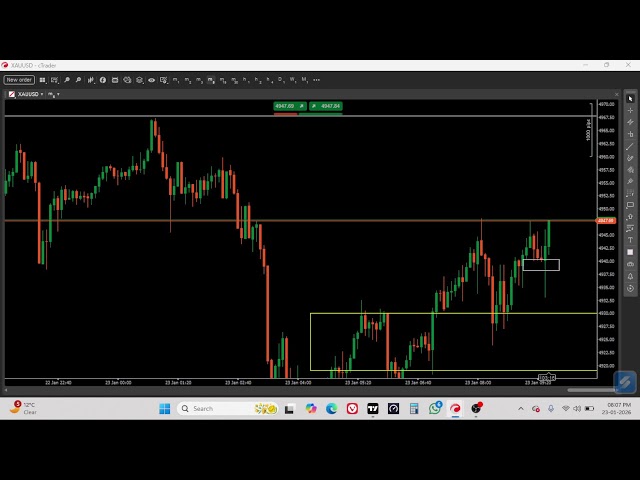The height and width of the screenshot is (480, 640).
Task: Switch to D1 daily timeframe
Action: pyautogui.click(x=281, y=80)
